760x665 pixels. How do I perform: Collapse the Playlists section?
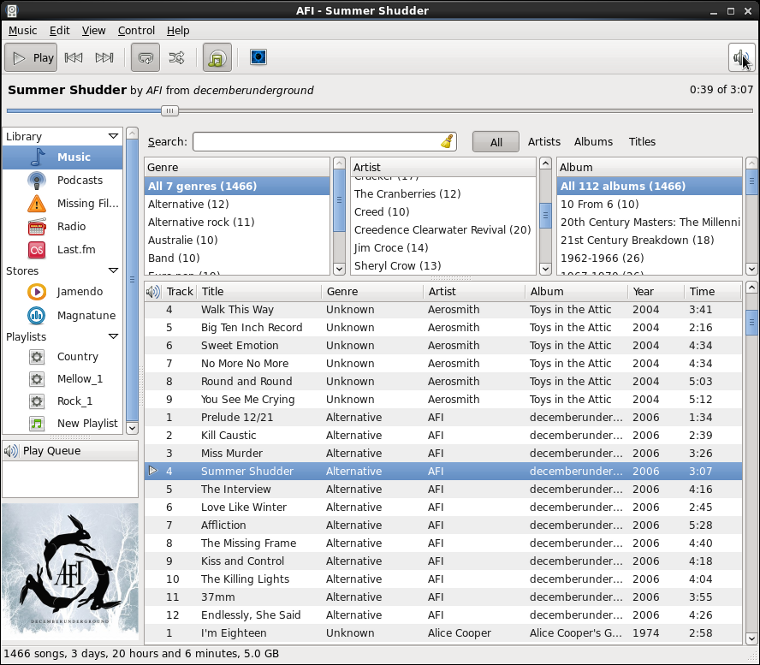[x=113, y=337]
